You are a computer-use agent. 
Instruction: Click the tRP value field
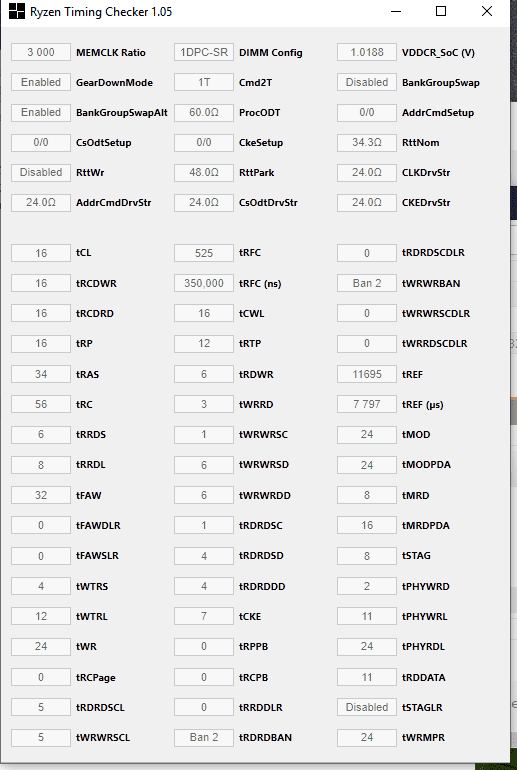point(41,343)
